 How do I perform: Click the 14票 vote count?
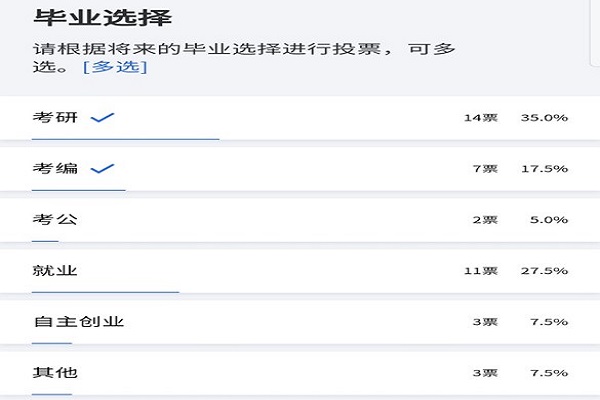[x=480, y=118]
